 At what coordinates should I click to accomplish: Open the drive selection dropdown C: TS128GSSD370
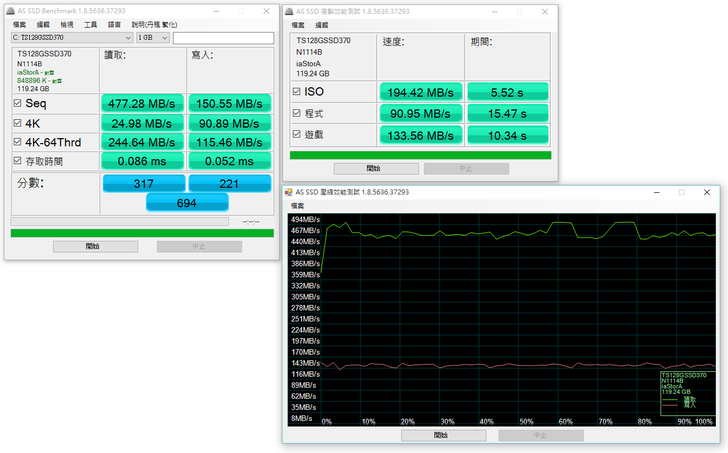70,38
